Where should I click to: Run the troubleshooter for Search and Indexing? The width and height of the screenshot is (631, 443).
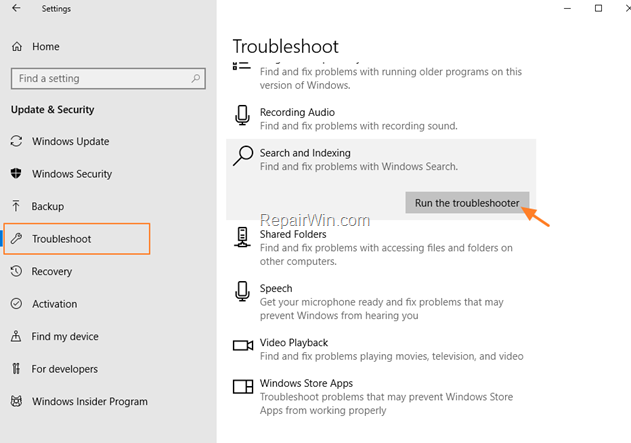[x=467, y=203]
